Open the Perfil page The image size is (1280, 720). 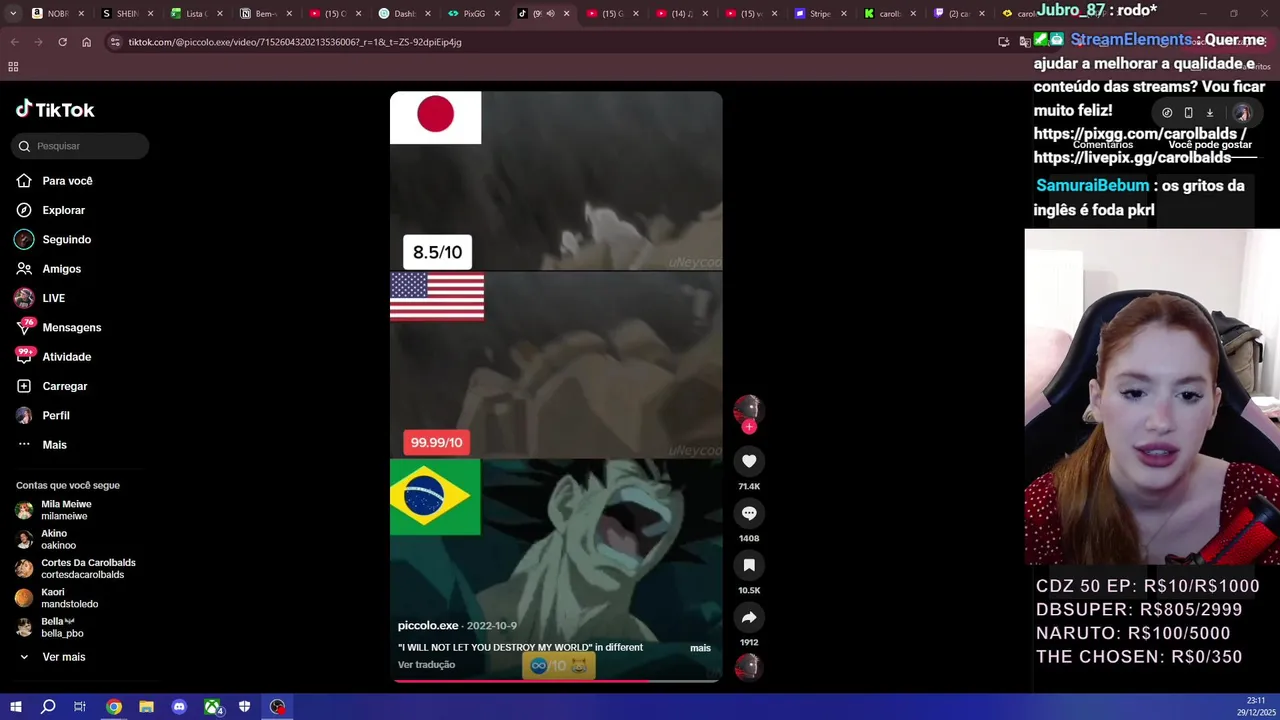(42, 415)
